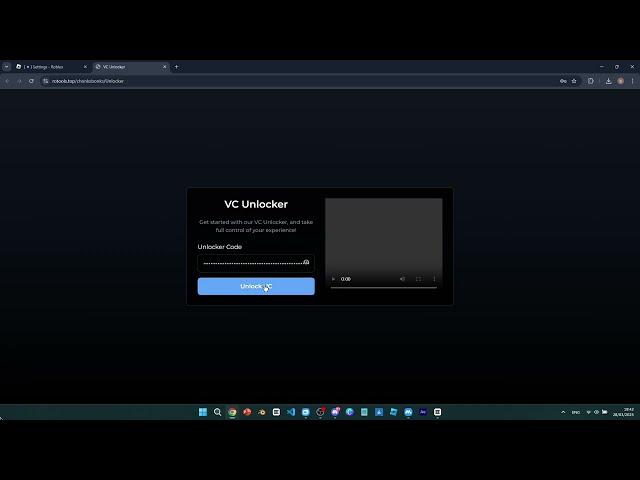Mute the video with the speaker icon
Image resolution: width=640 pixels, height=480 pixels.
(x=403, y=279)
